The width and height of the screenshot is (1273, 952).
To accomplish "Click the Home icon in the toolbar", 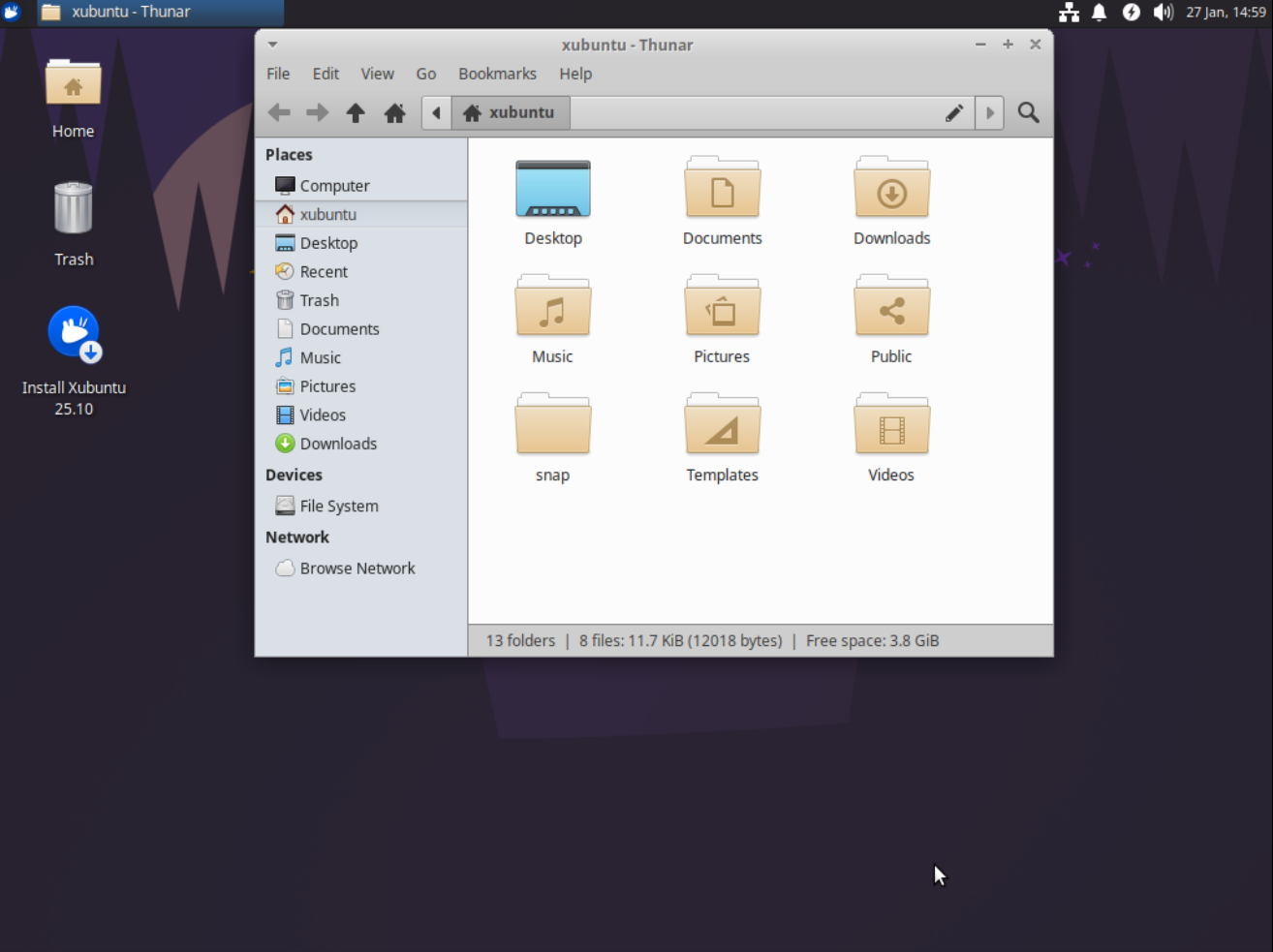I will click(394, 112).
